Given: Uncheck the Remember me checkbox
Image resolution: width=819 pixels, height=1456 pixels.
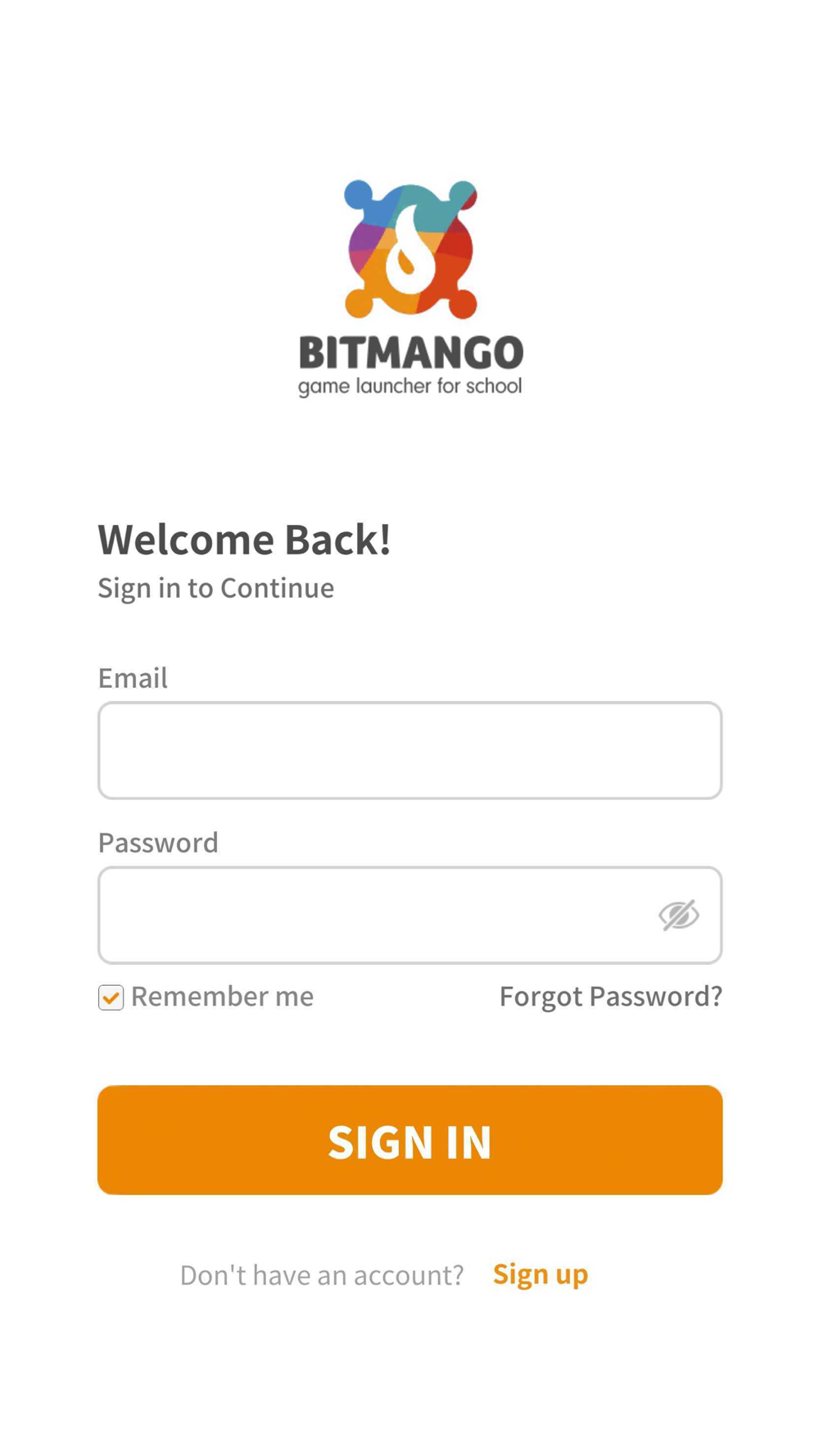Looking at the screenshot, I should 111,997.
